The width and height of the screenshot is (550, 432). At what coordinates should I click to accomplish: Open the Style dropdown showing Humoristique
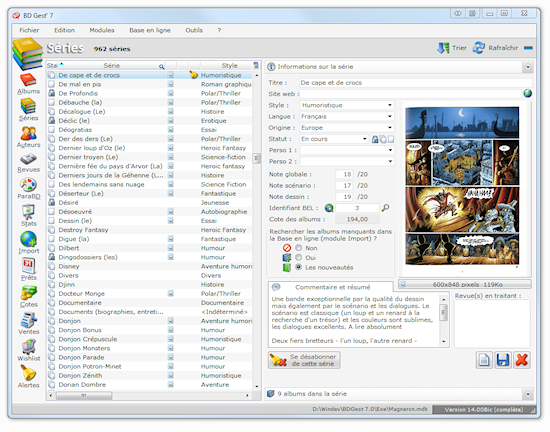[x=347, y=105]
